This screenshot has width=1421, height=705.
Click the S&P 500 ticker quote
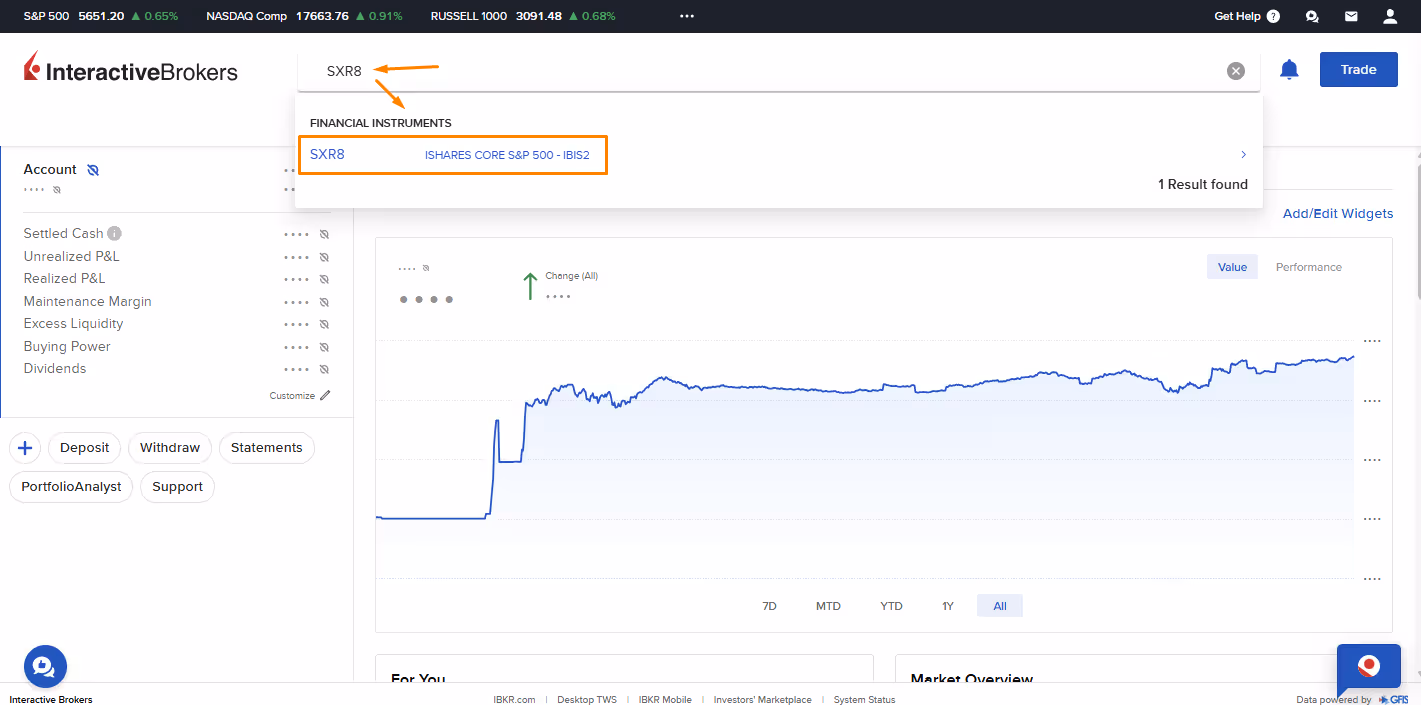pos(101,16)
